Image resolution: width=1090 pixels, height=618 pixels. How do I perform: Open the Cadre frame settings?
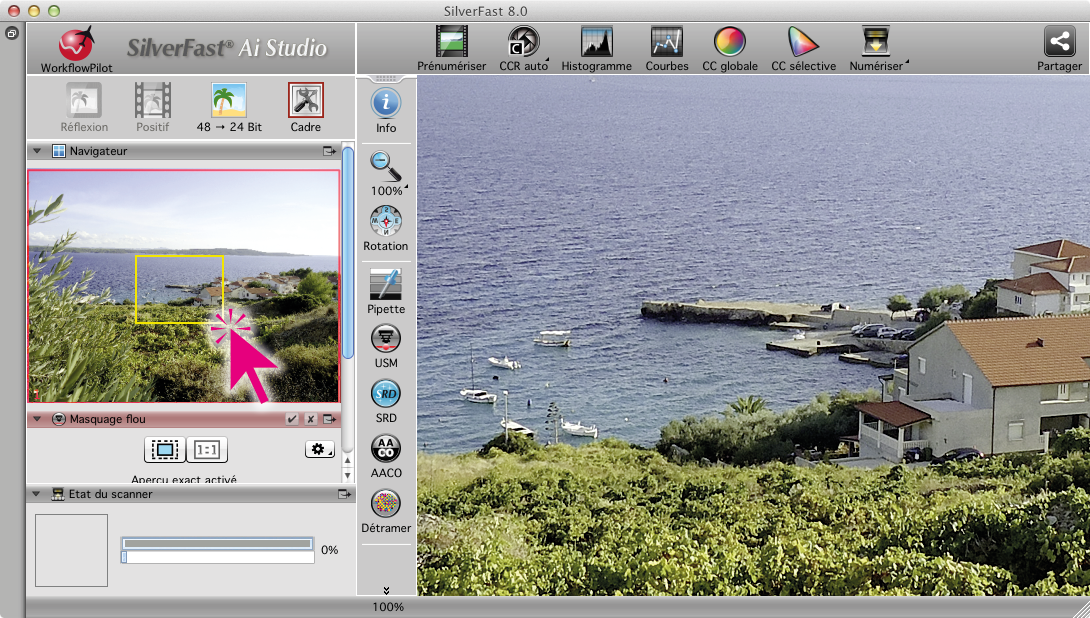pos(305,101)
